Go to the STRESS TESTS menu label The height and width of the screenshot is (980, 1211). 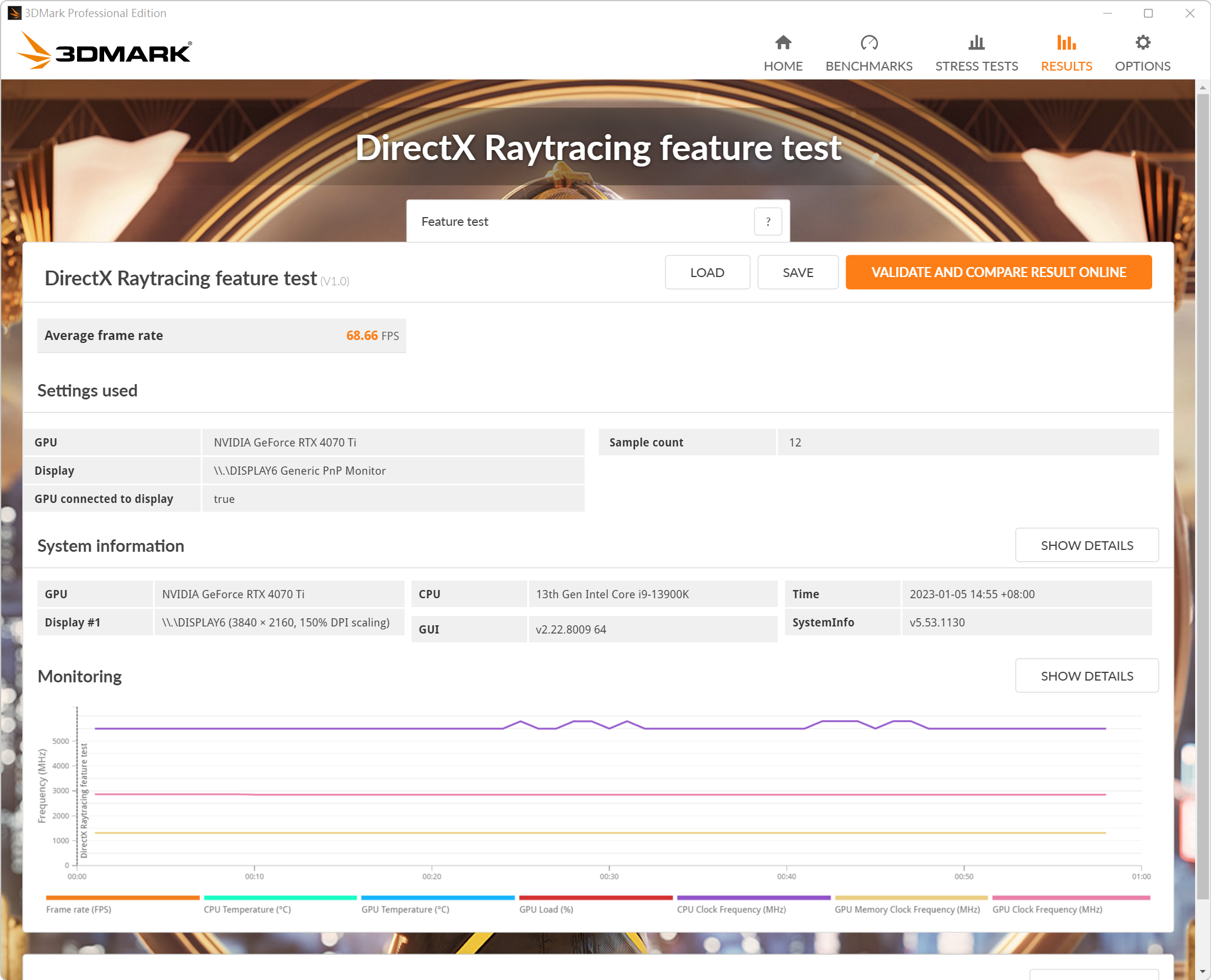coord(976,66)
